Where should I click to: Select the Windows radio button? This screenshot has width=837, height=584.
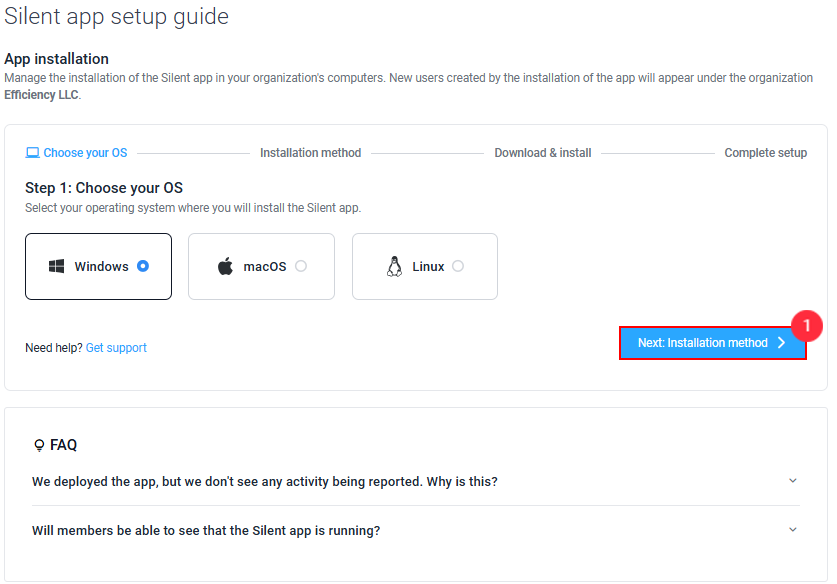(143, 266)
